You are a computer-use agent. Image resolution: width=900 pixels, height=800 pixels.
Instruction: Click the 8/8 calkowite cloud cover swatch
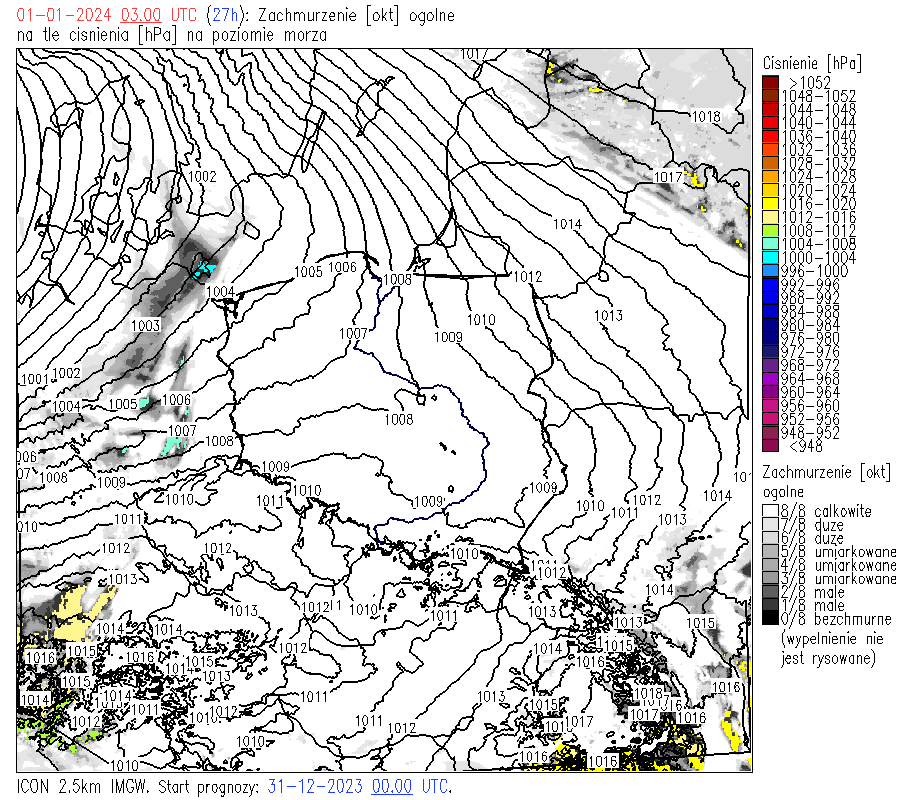(770, 511)
